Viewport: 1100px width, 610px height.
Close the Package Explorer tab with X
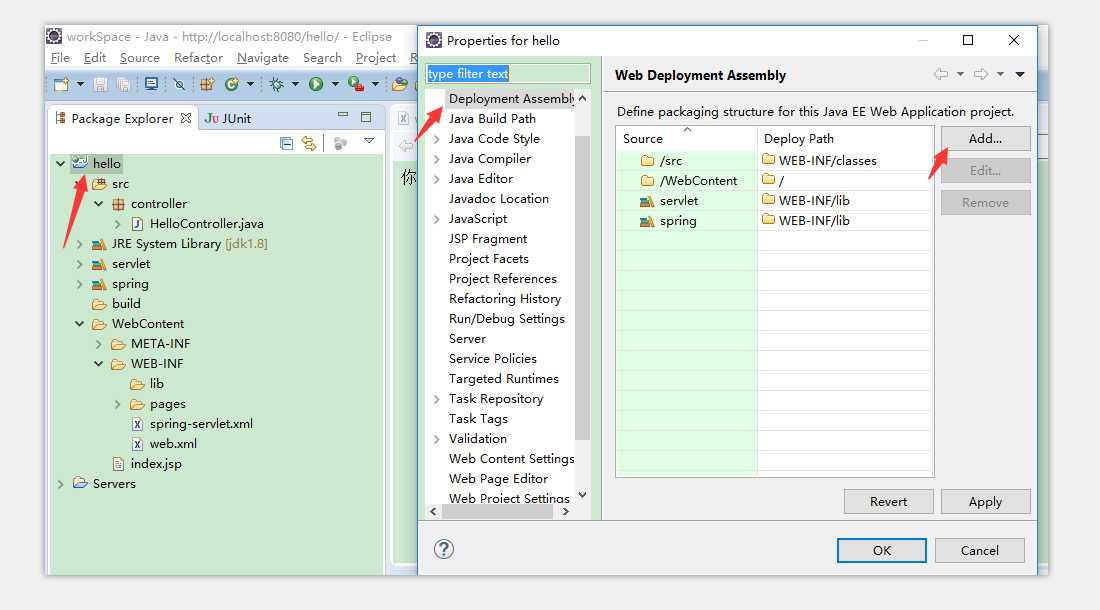[186, 118]
